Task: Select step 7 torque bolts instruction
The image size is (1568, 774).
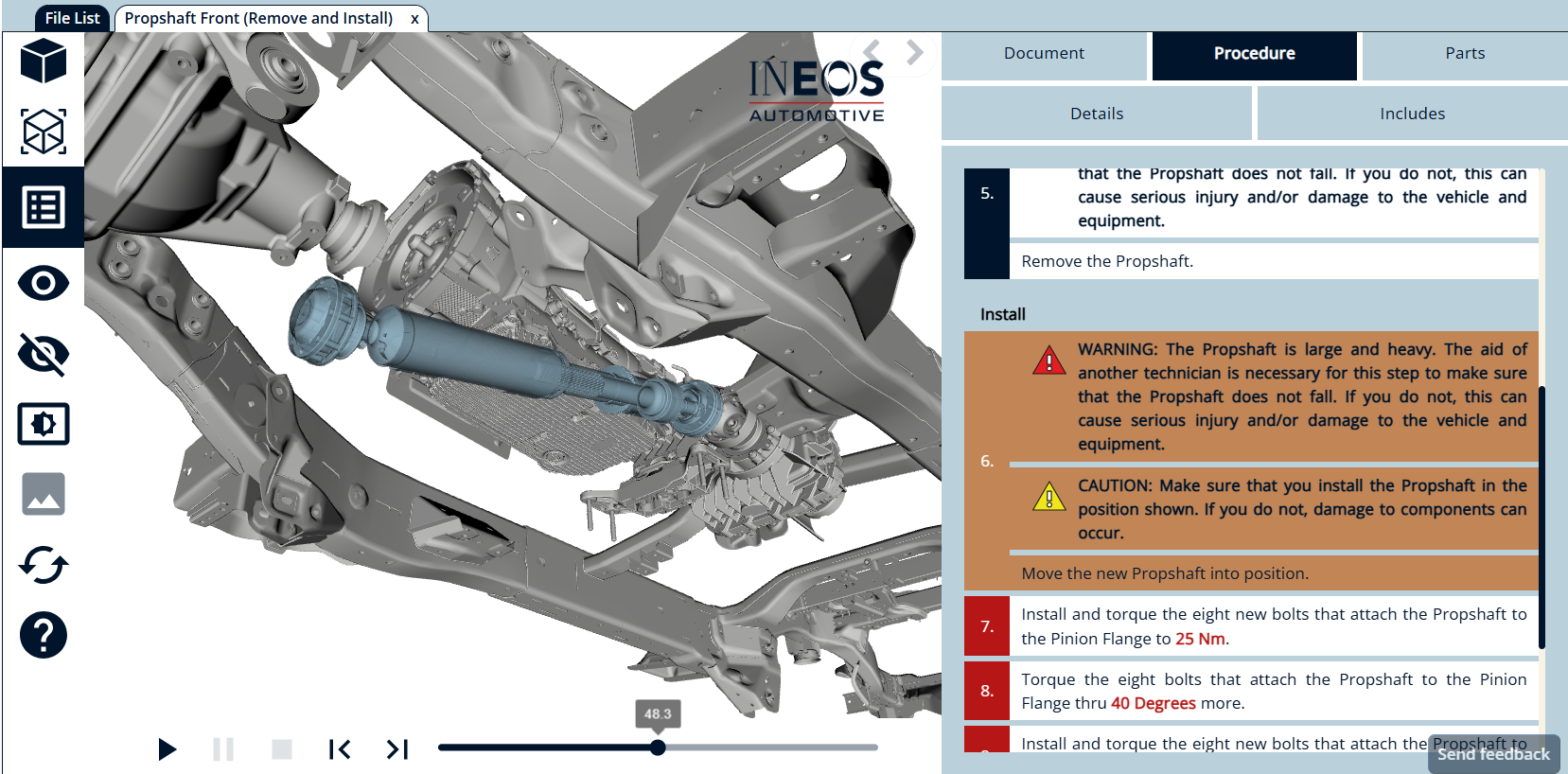Action: click(x=1273, y=626)
